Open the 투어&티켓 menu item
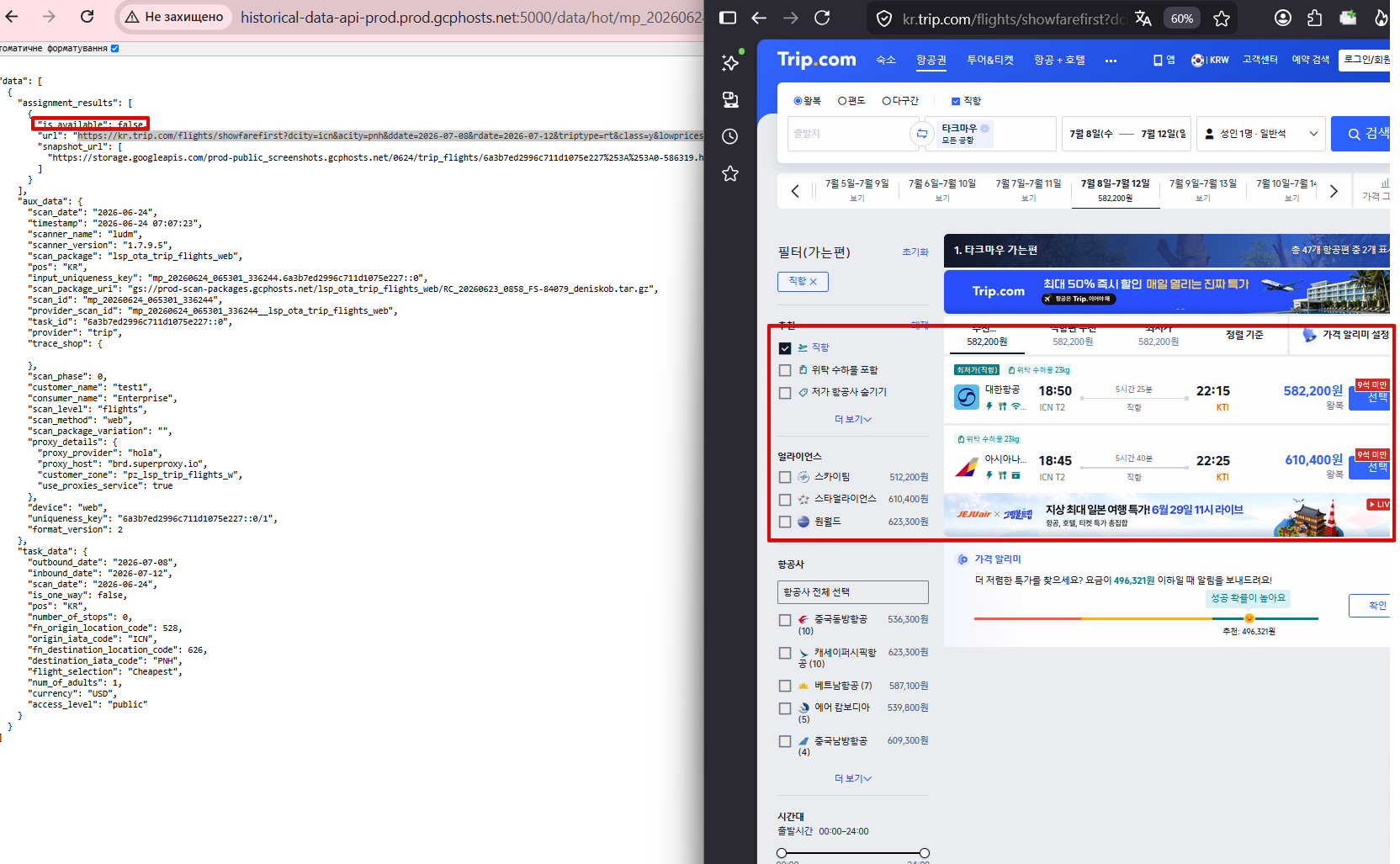The image size is (1400, 864). [x=990, y=60]
